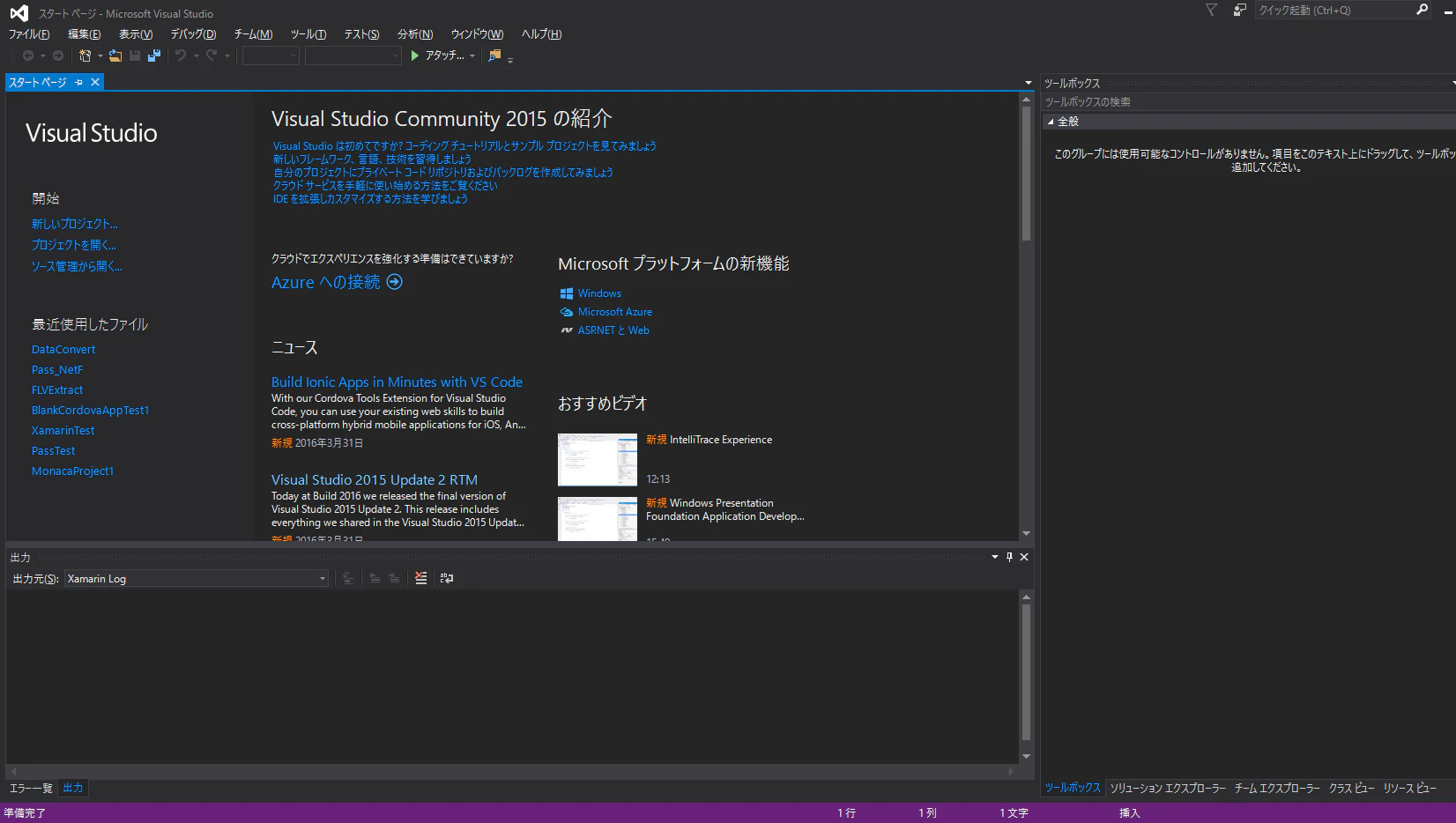Open the ヘルプ(H) menu
1456x823 pixels.
pos(541,34)
